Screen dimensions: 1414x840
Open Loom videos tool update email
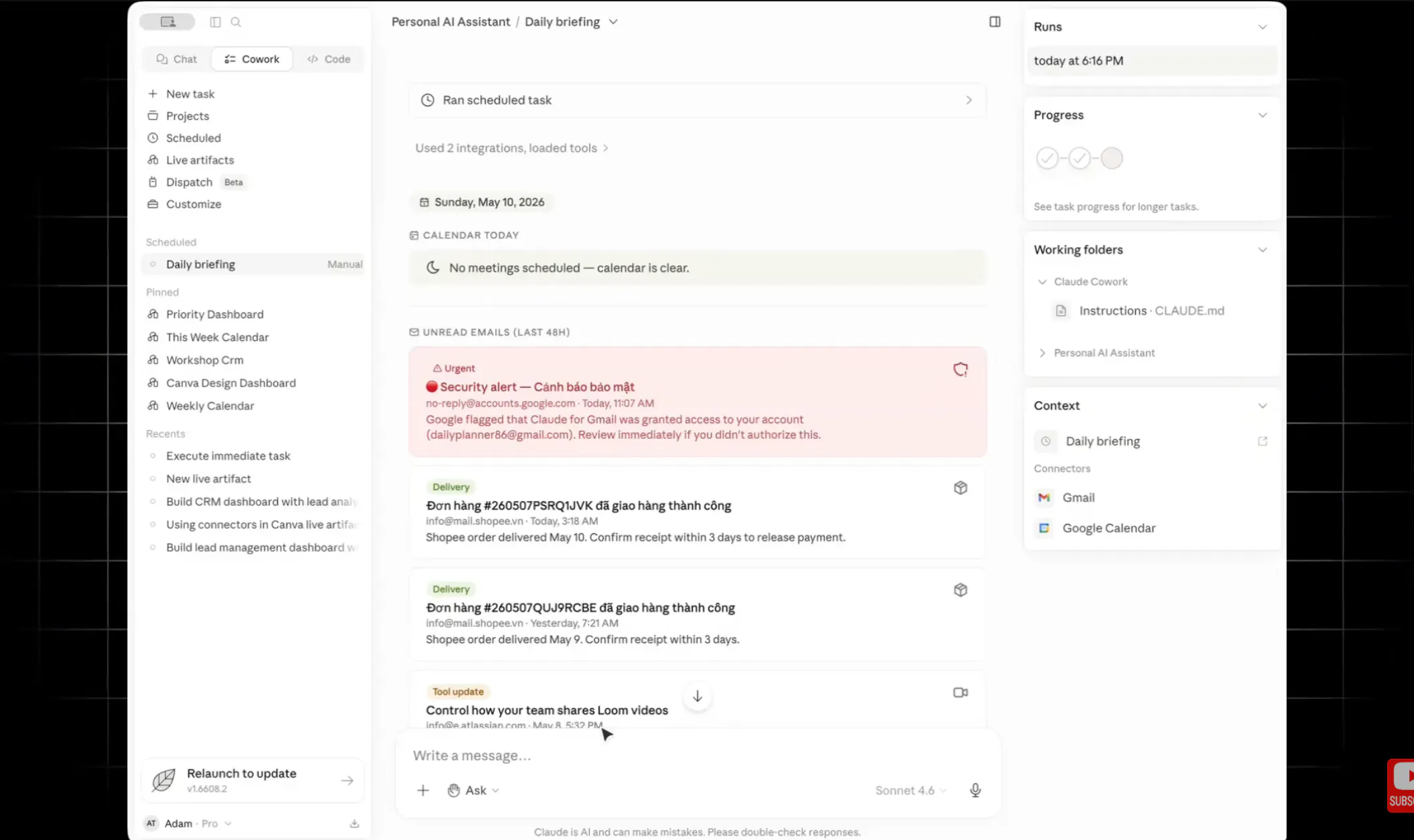[697, 700]
